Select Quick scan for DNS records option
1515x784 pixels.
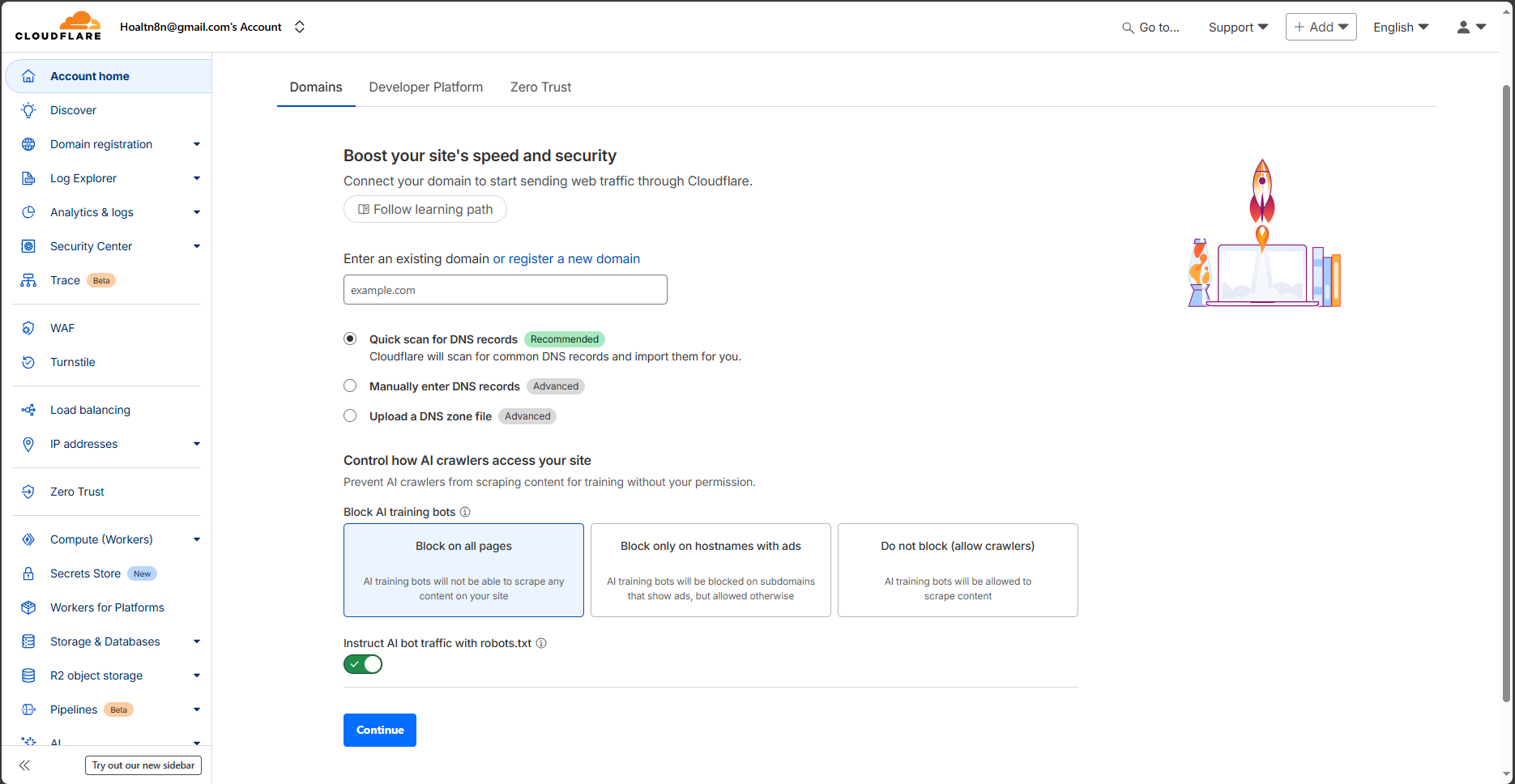click(x=350, y=339)
